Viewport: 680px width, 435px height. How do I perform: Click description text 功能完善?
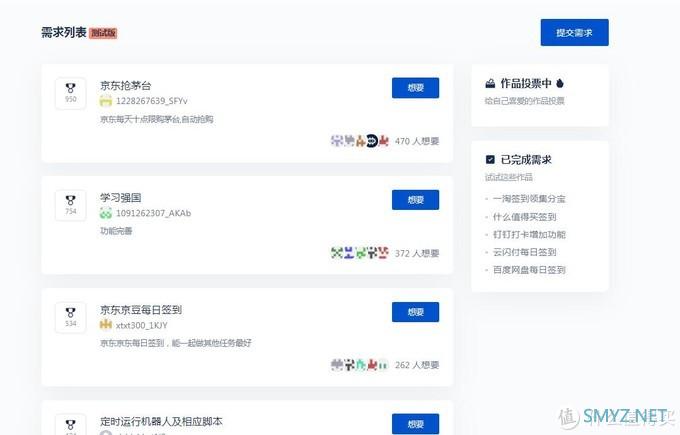click(116, 231)
